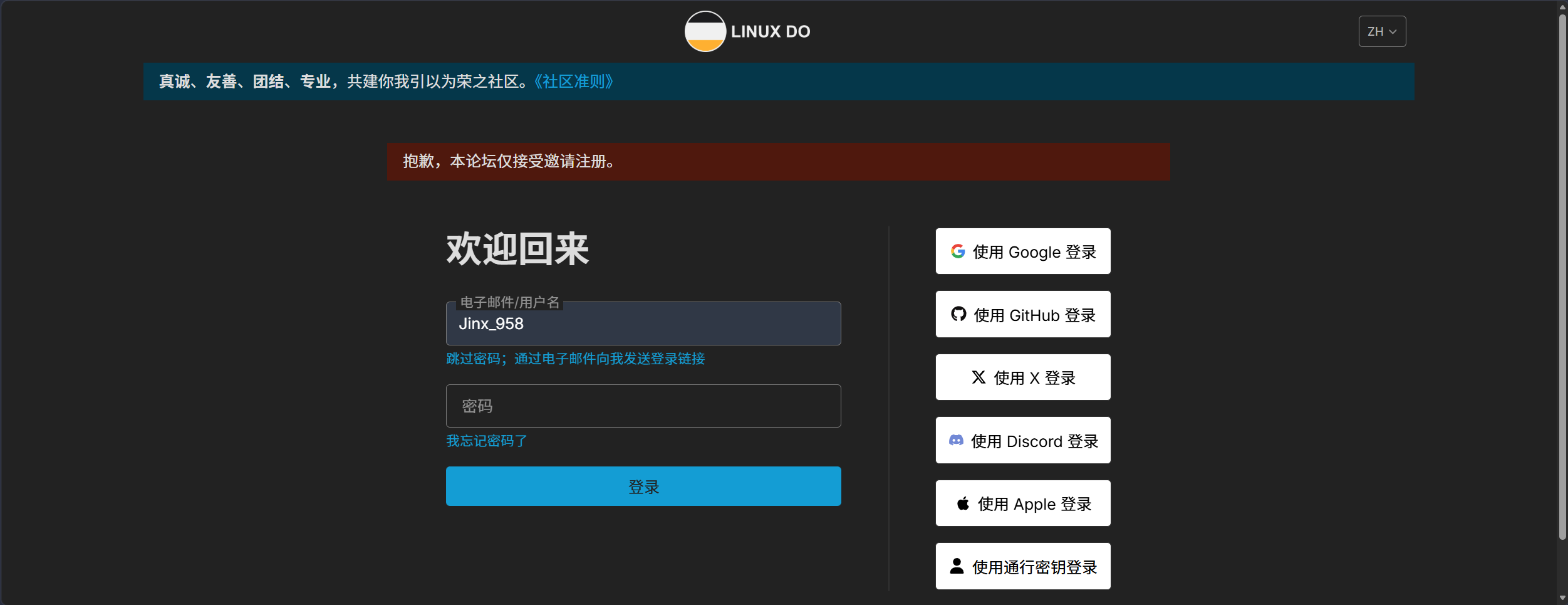Screen dimensions: 1568x605
Task: Focus the 电子邮件/用户名 field containing Jinx_958
Action: pos(643,324)
